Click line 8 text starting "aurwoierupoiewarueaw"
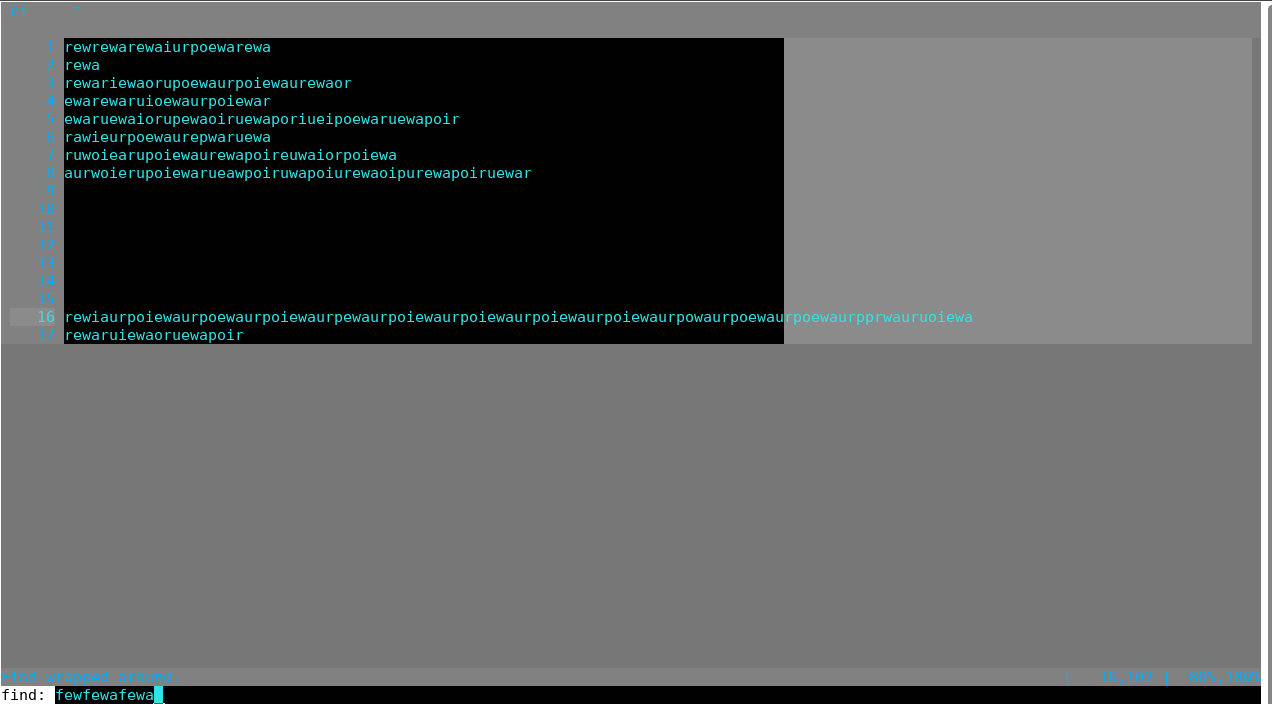This screenshot has height=704, width=1272. pyautogui.click(x=298, y=173)
